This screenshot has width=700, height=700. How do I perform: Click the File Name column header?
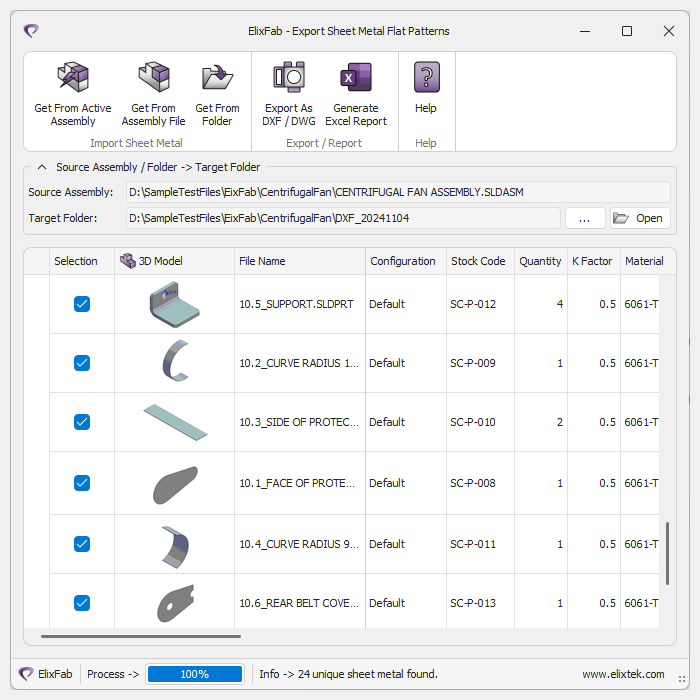[300, 261]
